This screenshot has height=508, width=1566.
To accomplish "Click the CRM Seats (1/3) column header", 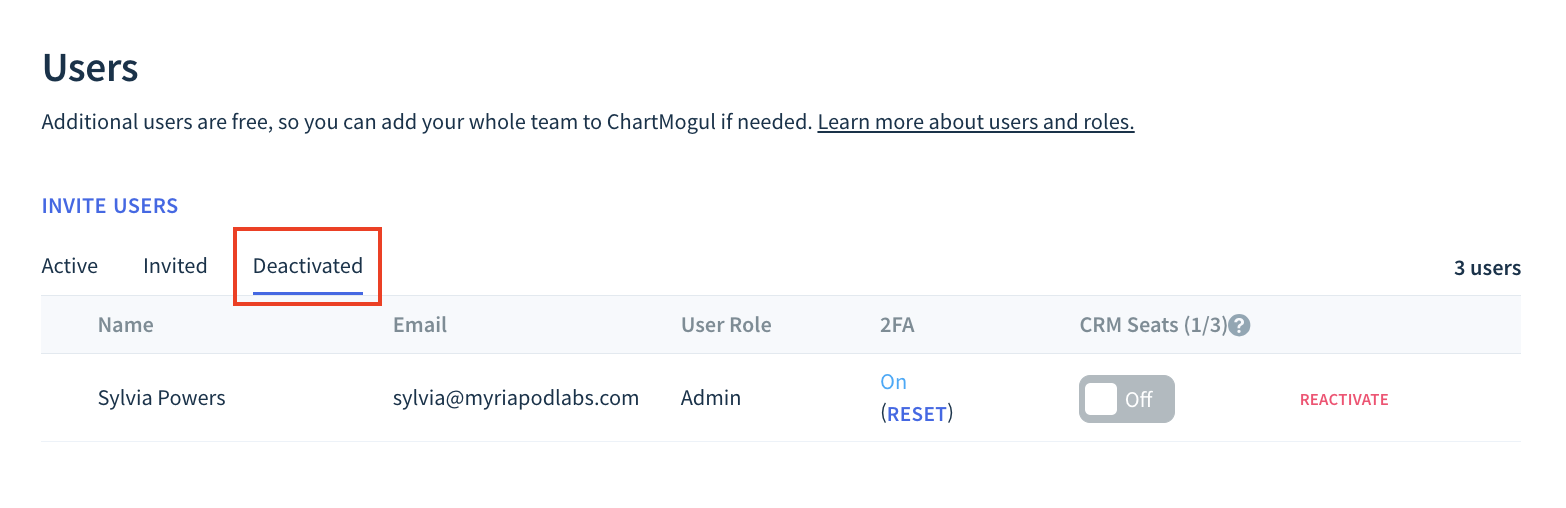I will click(x=1153, y=325).
